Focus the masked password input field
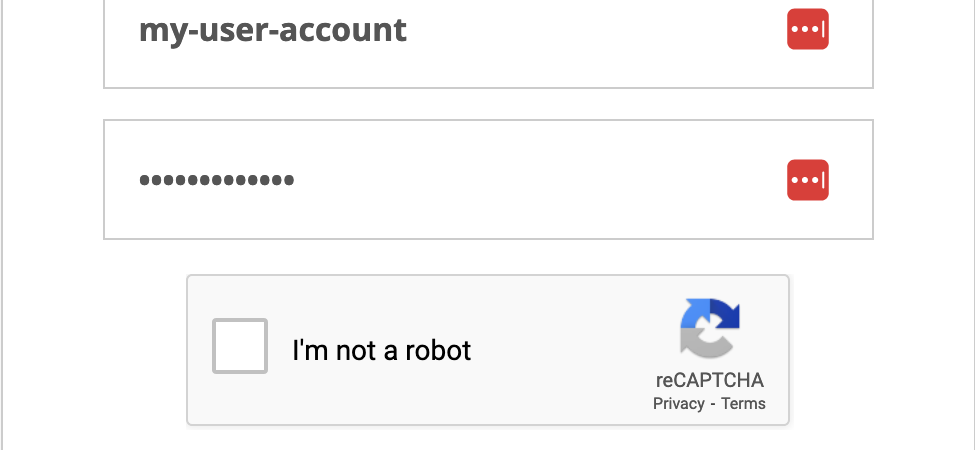The image size is (975, 450). tap(488, 179)
